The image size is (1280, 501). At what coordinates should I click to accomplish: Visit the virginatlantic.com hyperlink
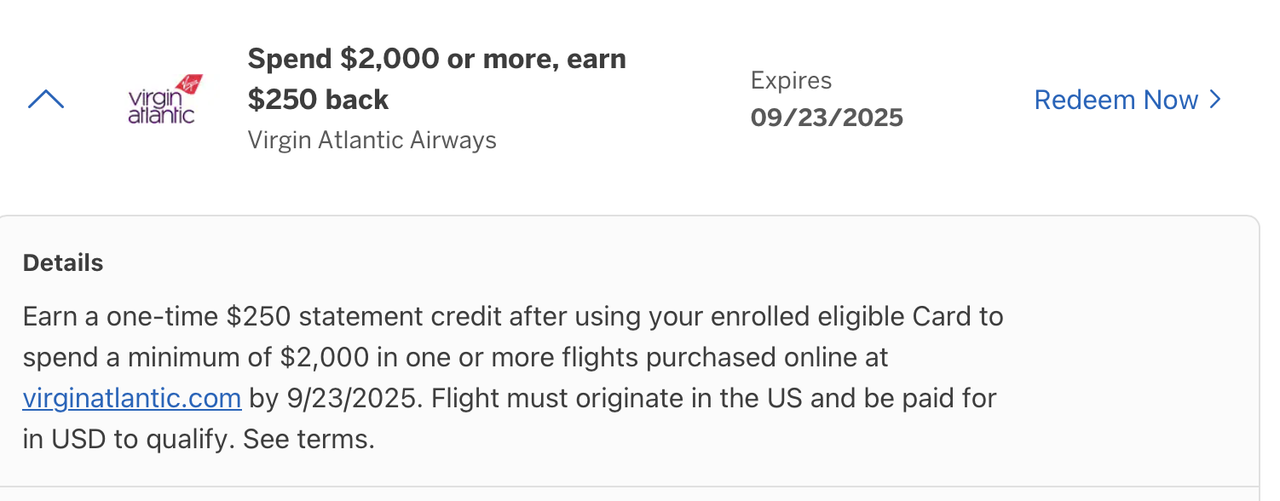click(x=131, y=398)
